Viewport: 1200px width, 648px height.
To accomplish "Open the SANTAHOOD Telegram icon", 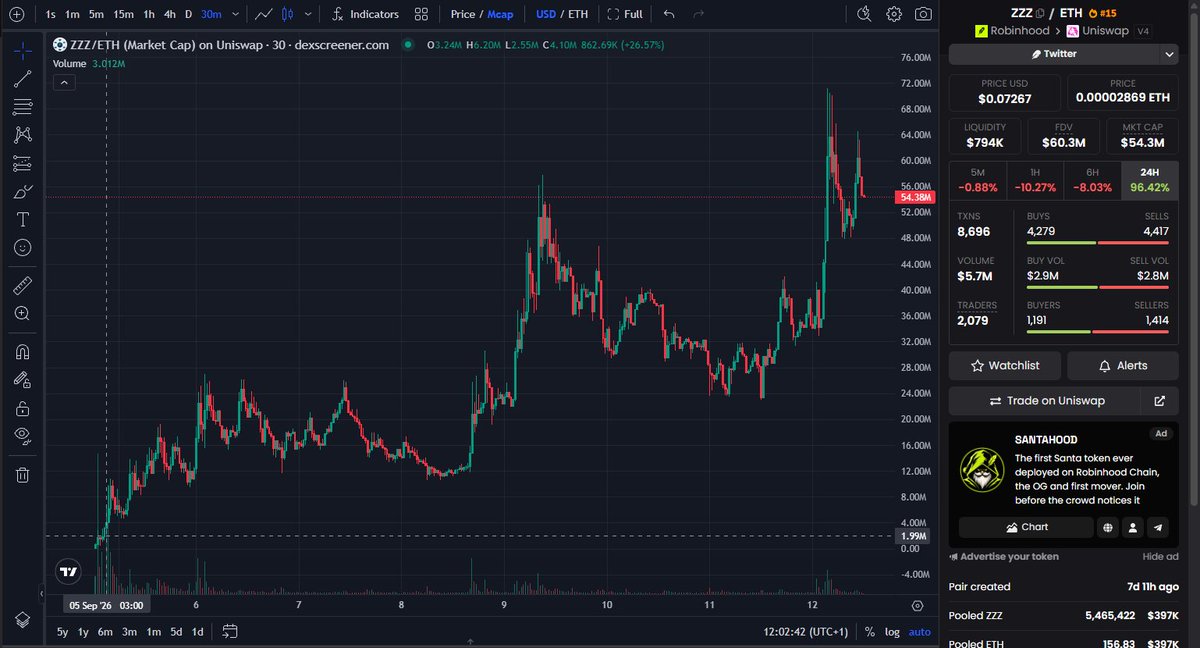I will click(1158, 527).
